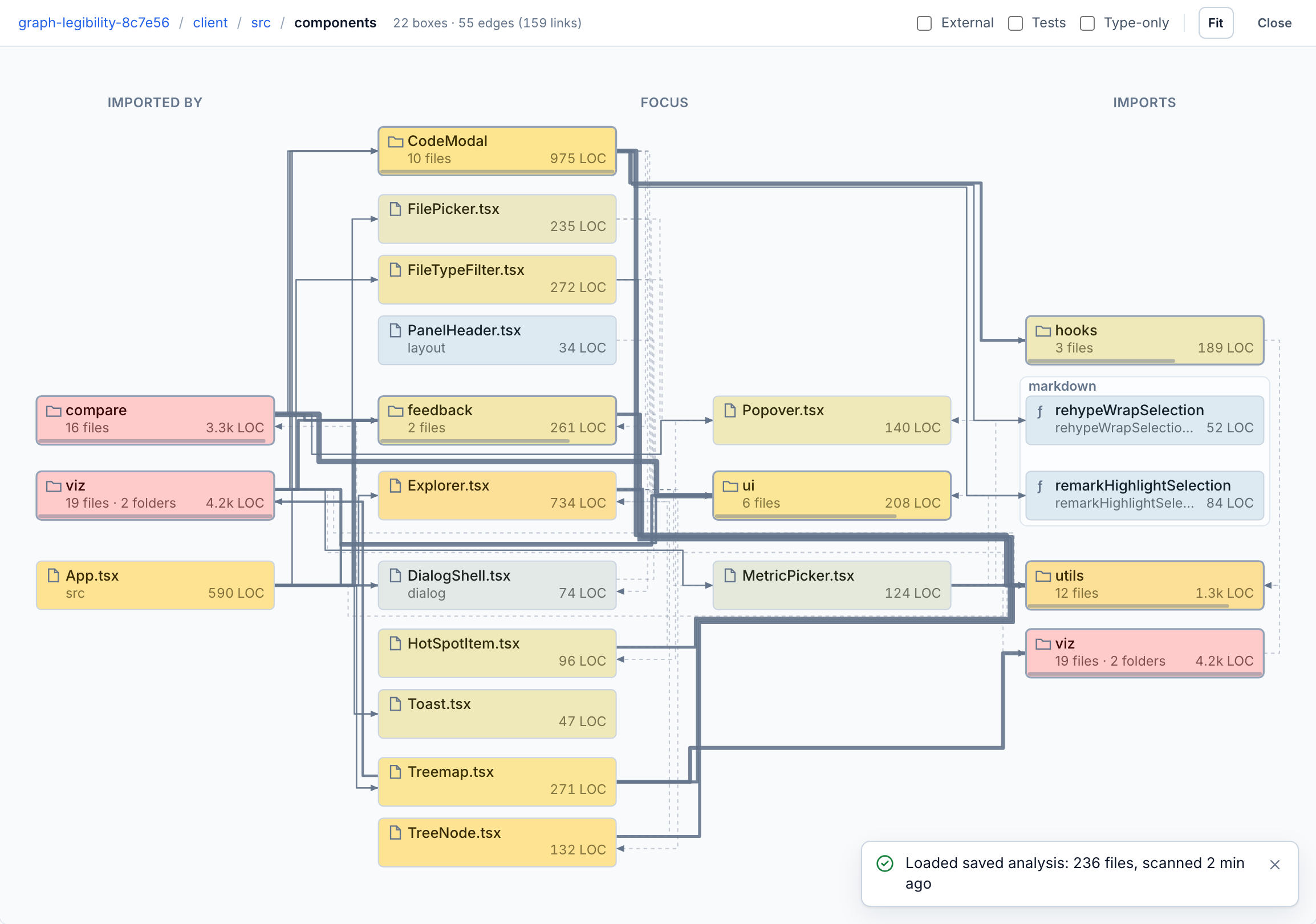Screen dimensions: 1316x924
Task: Click the FOCUS column heading
Action: pos(664,103)
